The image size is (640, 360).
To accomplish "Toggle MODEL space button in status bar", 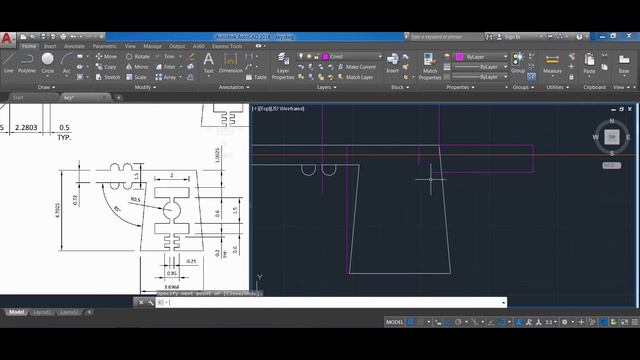I will [x=394, y=322].
